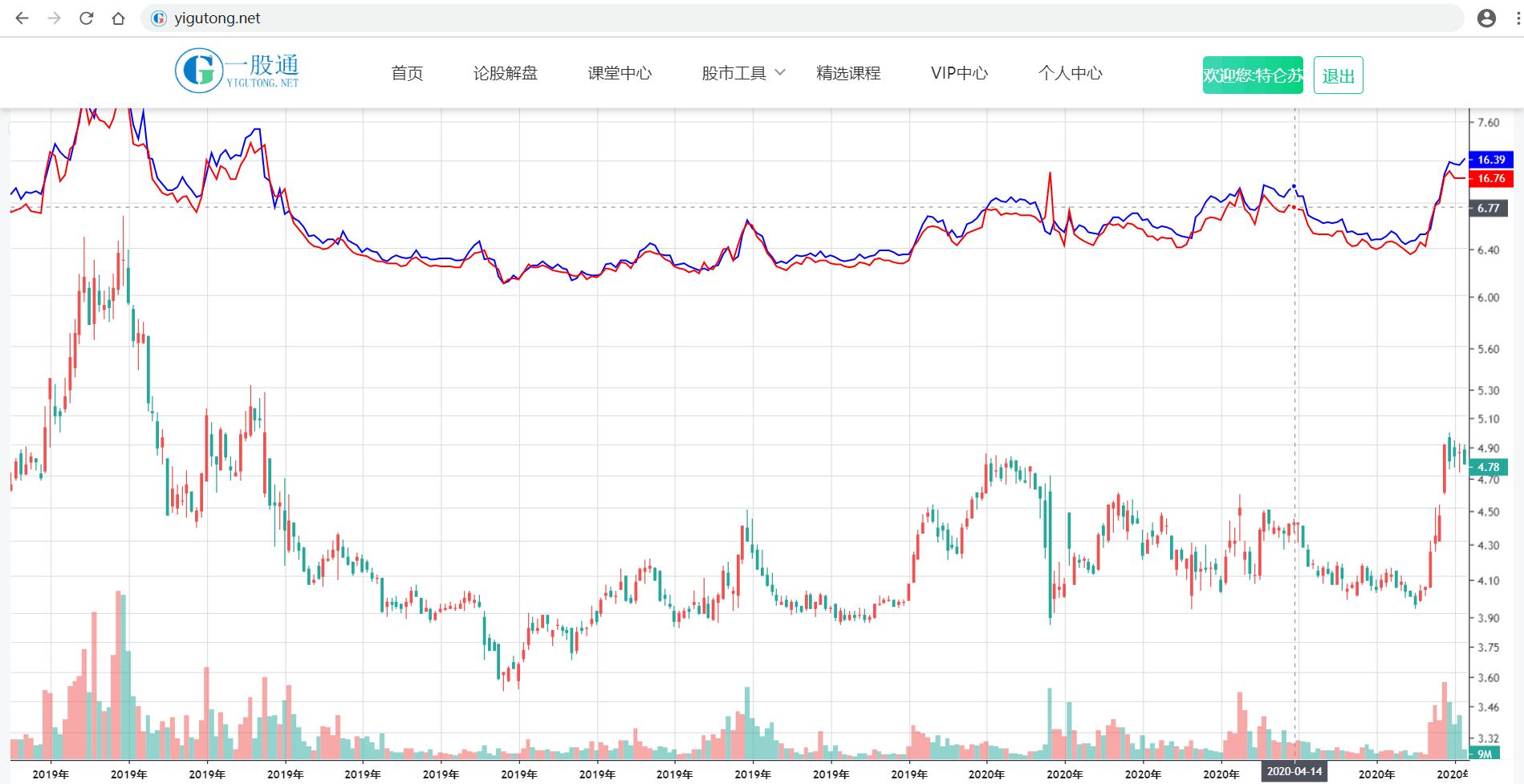Click the 欢迎您:特仑苏 welcome link
Viewport: 1524px width, 784px height.
(1252, 74)
